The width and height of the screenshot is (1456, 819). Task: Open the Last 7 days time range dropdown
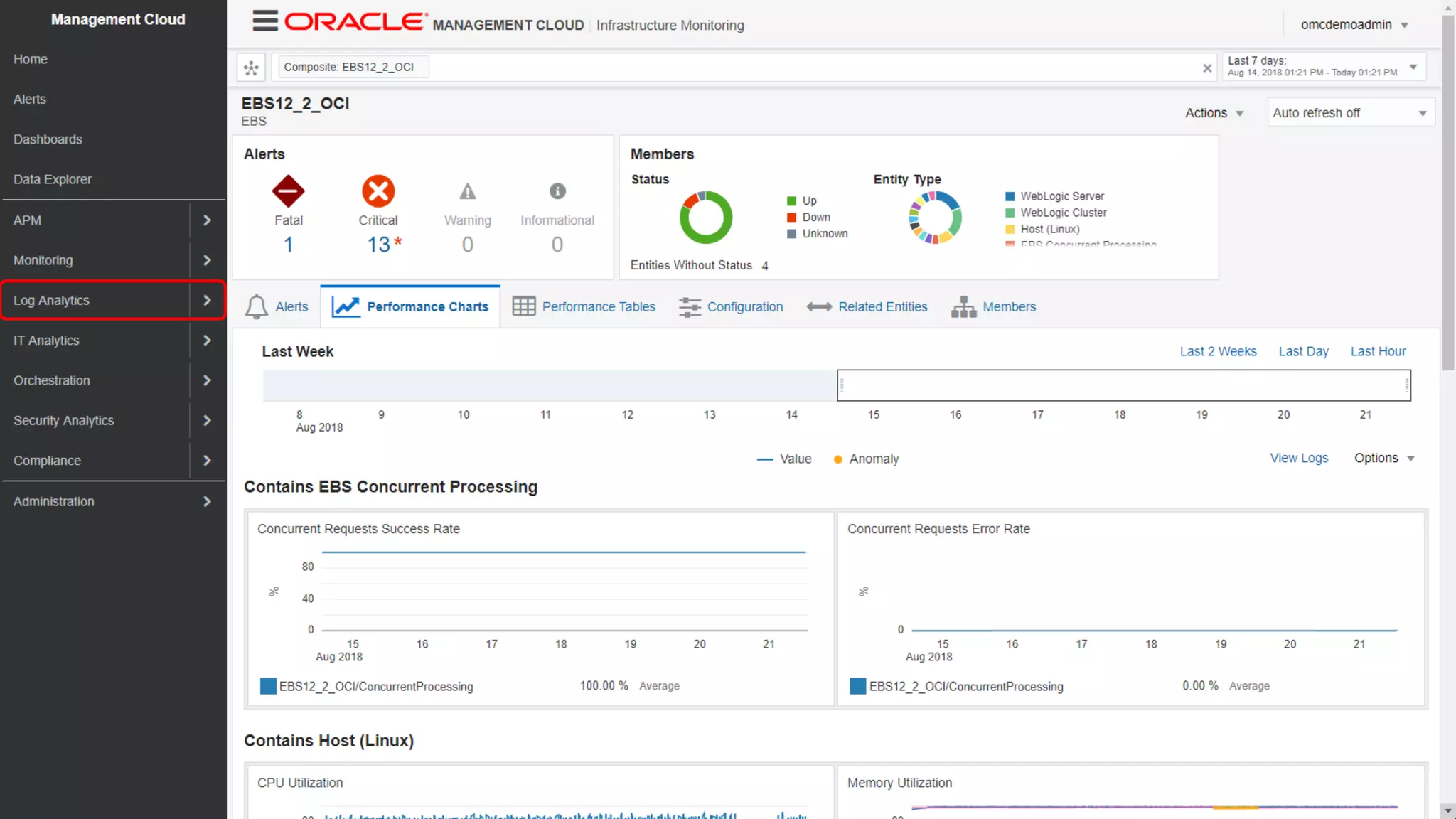1324,67
